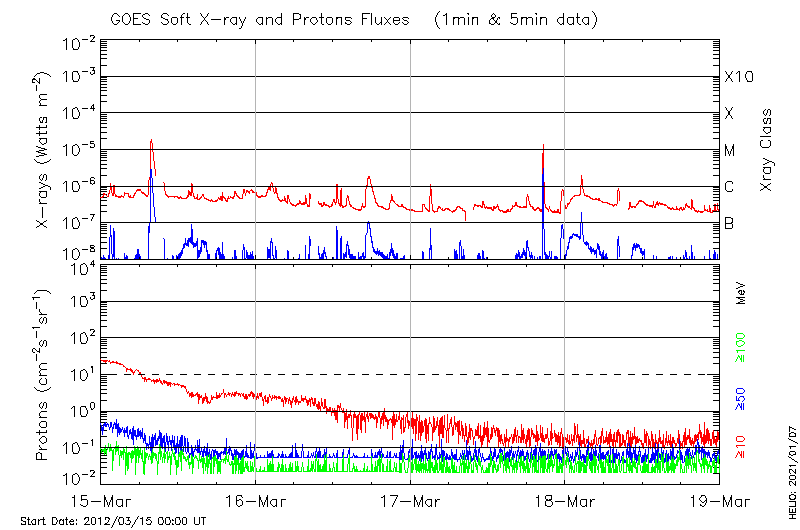
Task: Select the 18-Mar date label below the plot
Action: (564, 499)
